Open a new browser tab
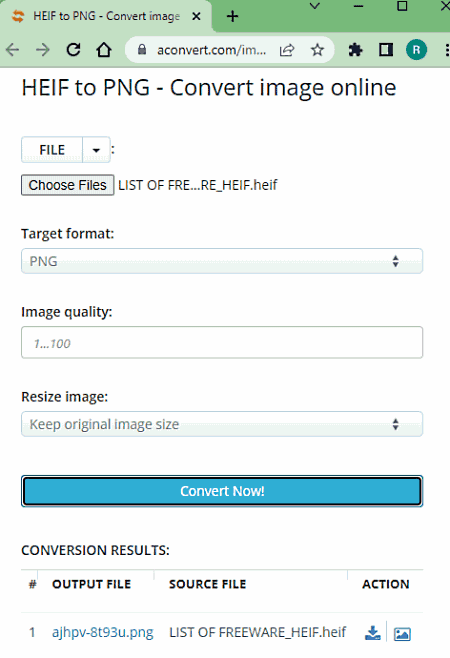The width and height of the screenshot is (450, 658). (232, 16)
